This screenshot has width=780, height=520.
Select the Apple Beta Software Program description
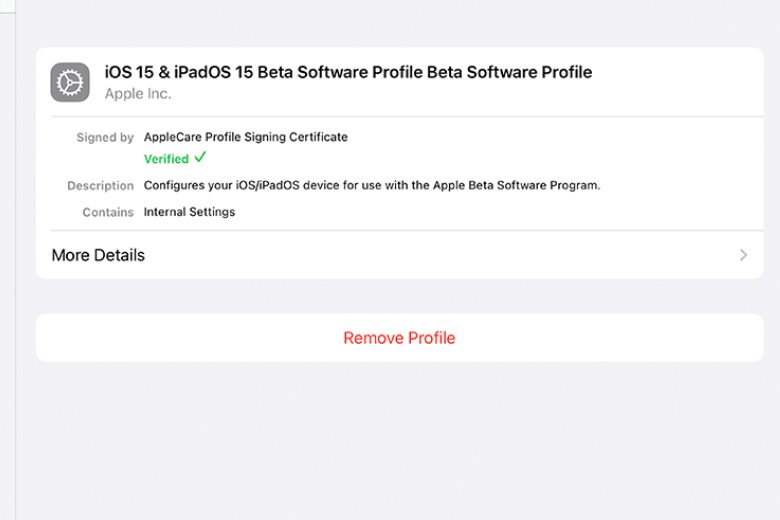point(372,185)
